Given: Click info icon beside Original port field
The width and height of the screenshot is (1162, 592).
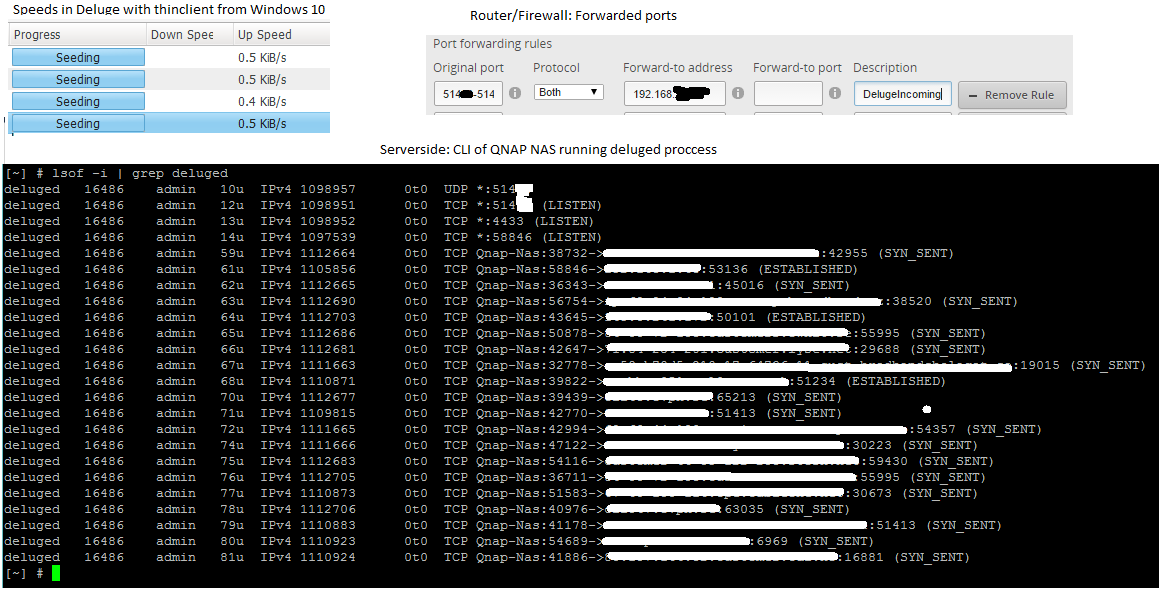Looking at the screenshot, I should [x=515, y=93].
